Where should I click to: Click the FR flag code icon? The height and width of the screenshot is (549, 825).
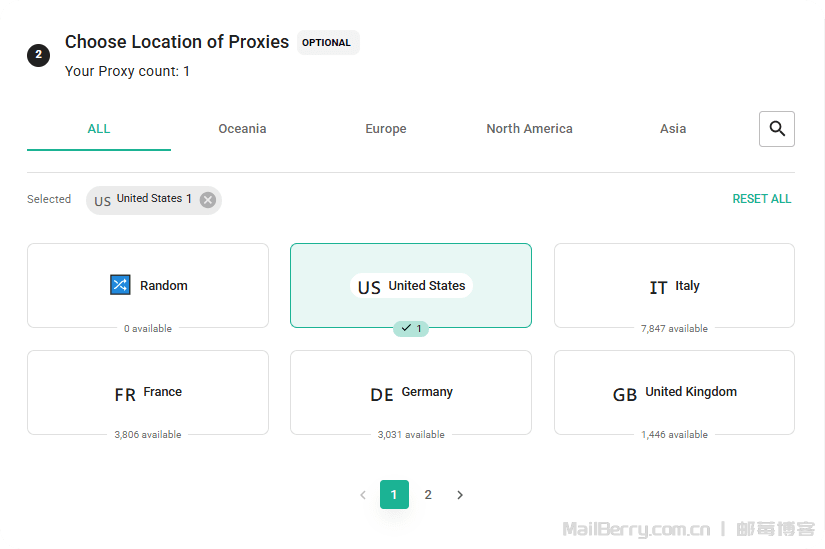click(x=125, y=394)
